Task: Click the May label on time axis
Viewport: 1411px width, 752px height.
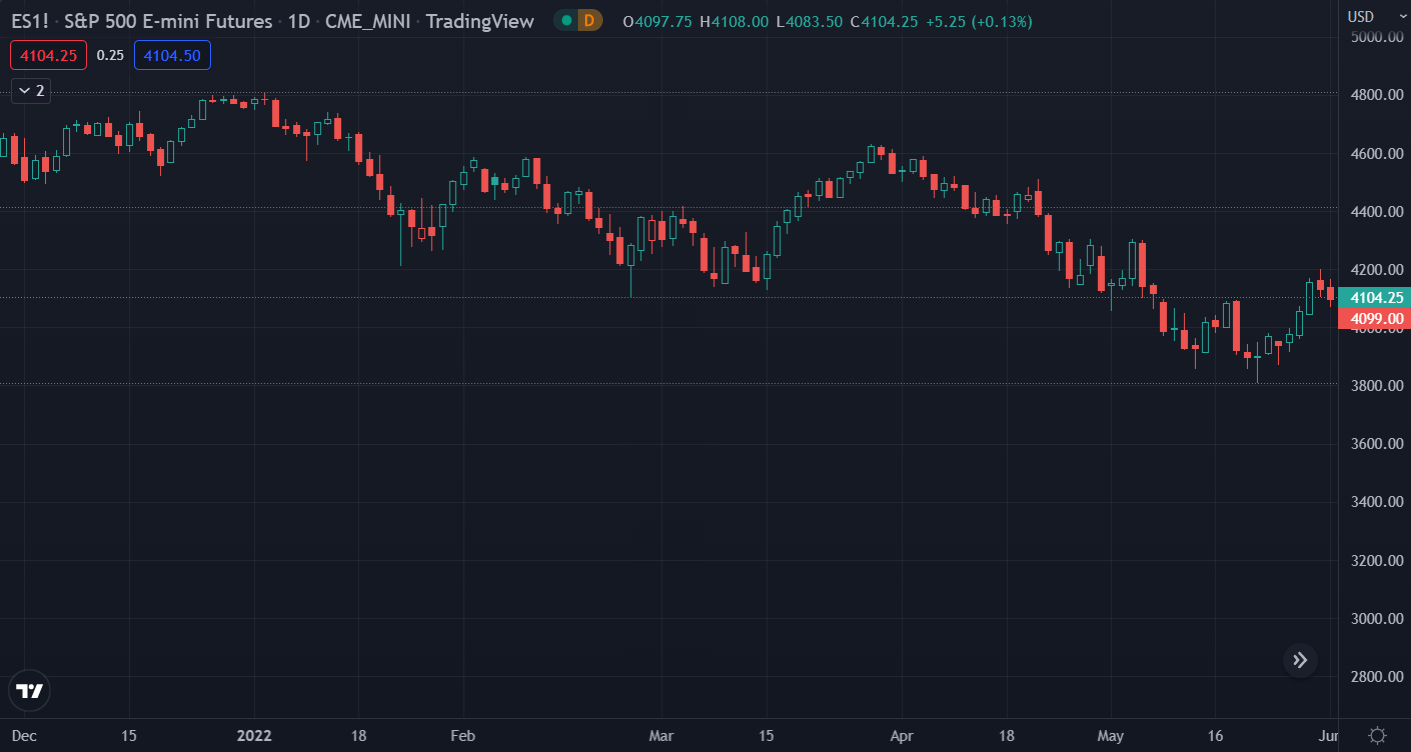Action: tap(1111, 736)
